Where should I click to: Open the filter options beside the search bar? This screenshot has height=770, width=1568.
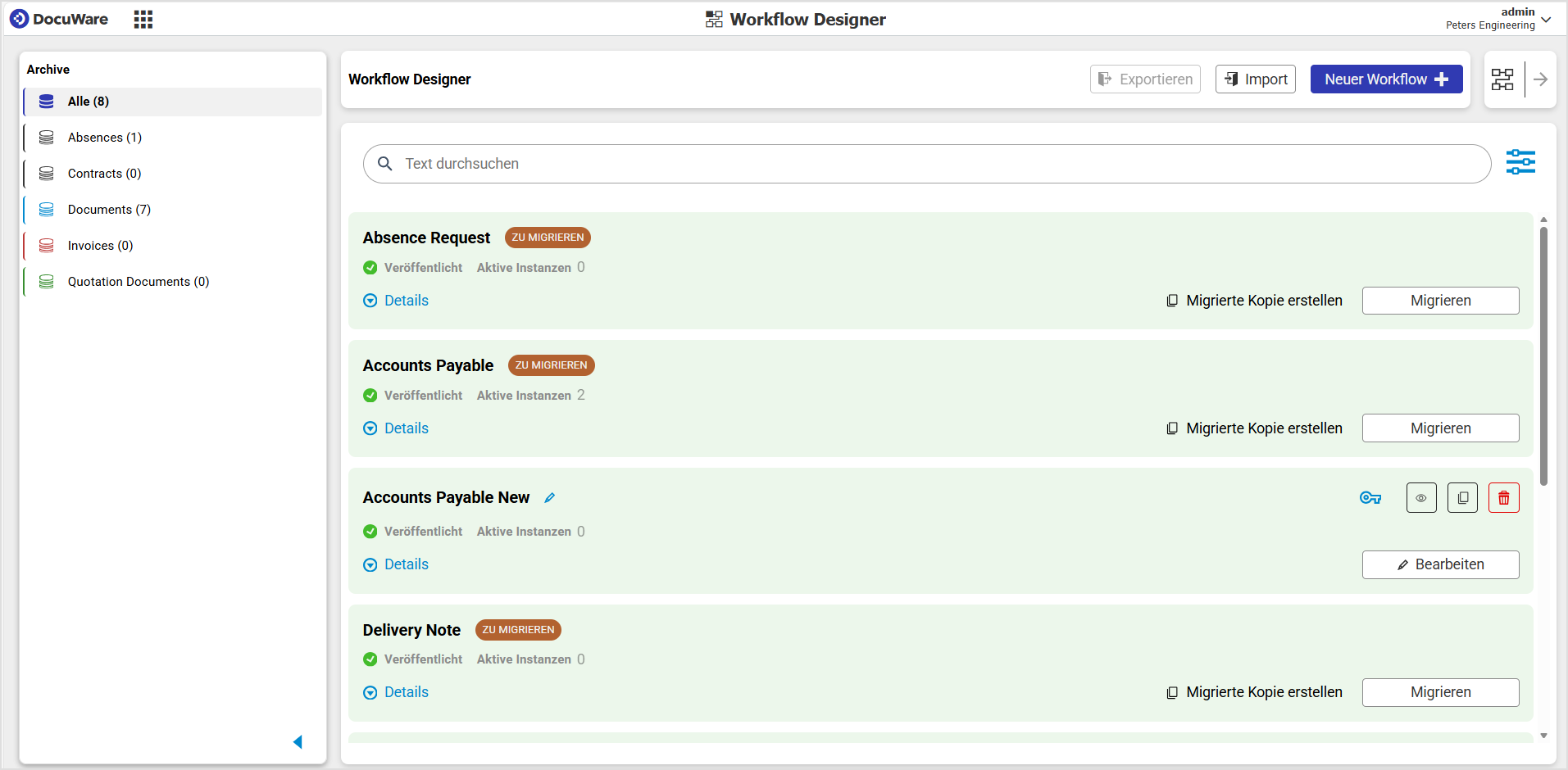point(1521,163)
